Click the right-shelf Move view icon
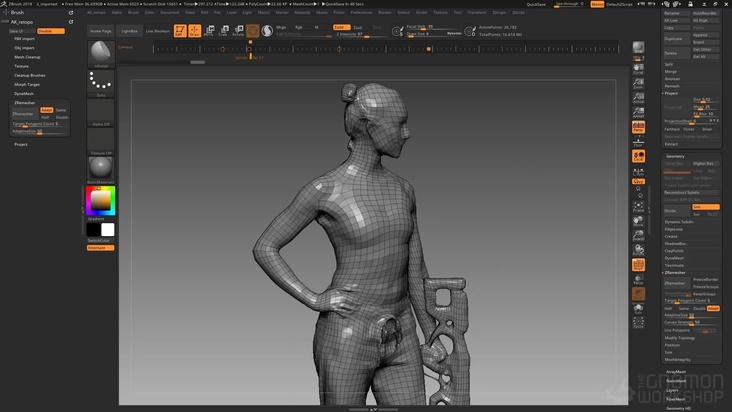Image resolution: width=732 pixels, height=412 pixels. pyautogui.click(x=638, y=221)
